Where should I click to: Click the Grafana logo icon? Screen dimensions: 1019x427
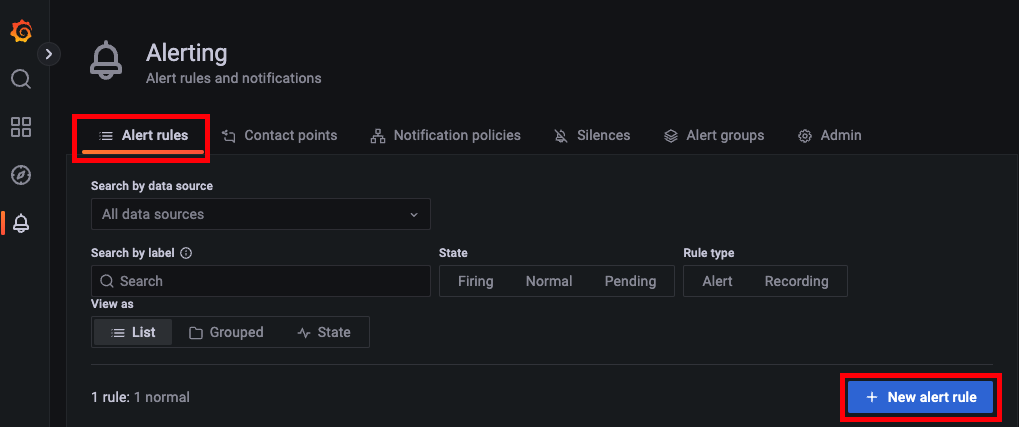tap(21, 31)
